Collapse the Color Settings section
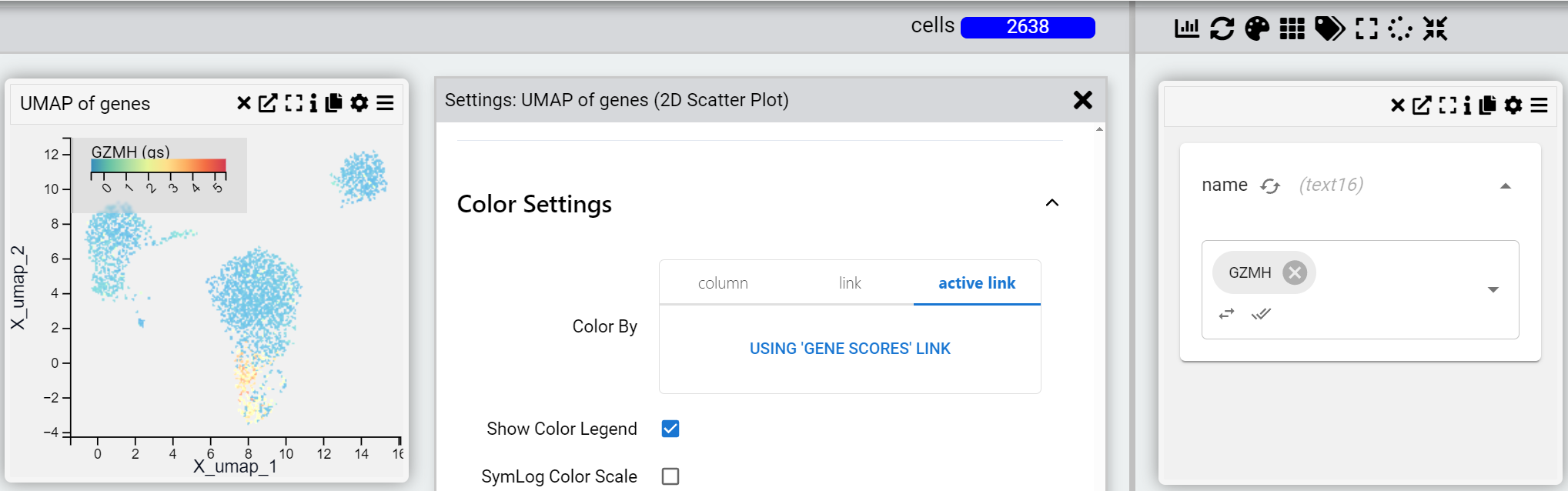Screen dimensions: 1568x491 [1052, 203]
